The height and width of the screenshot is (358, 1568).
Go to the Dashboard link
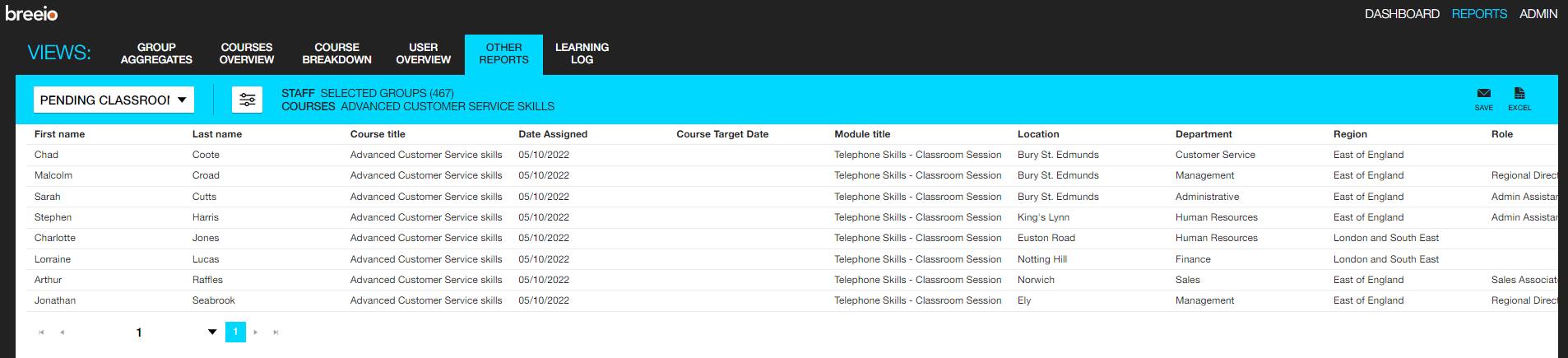click(1402, 14)
